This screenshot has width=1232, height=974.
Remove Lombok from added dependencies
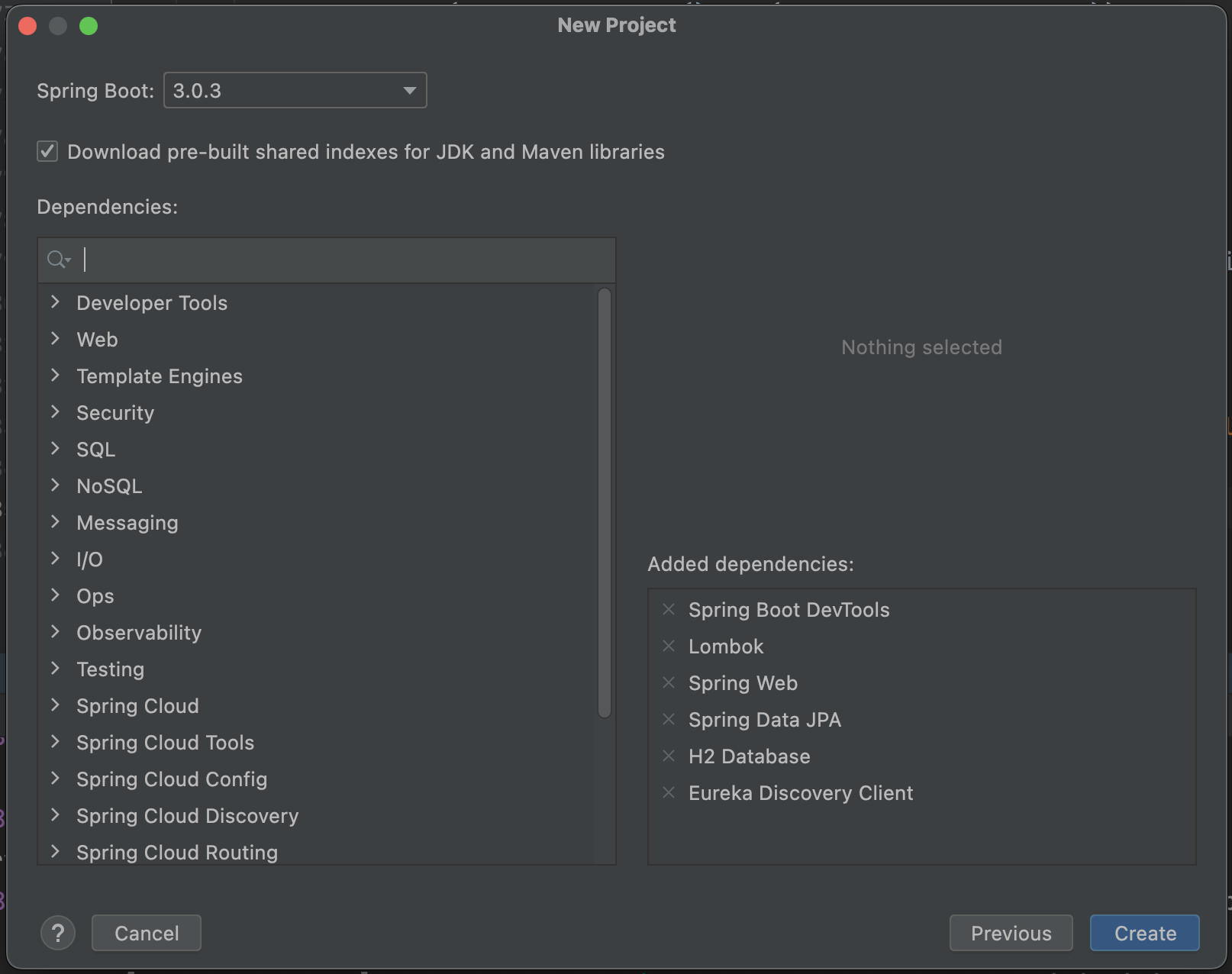coord(669,646)
